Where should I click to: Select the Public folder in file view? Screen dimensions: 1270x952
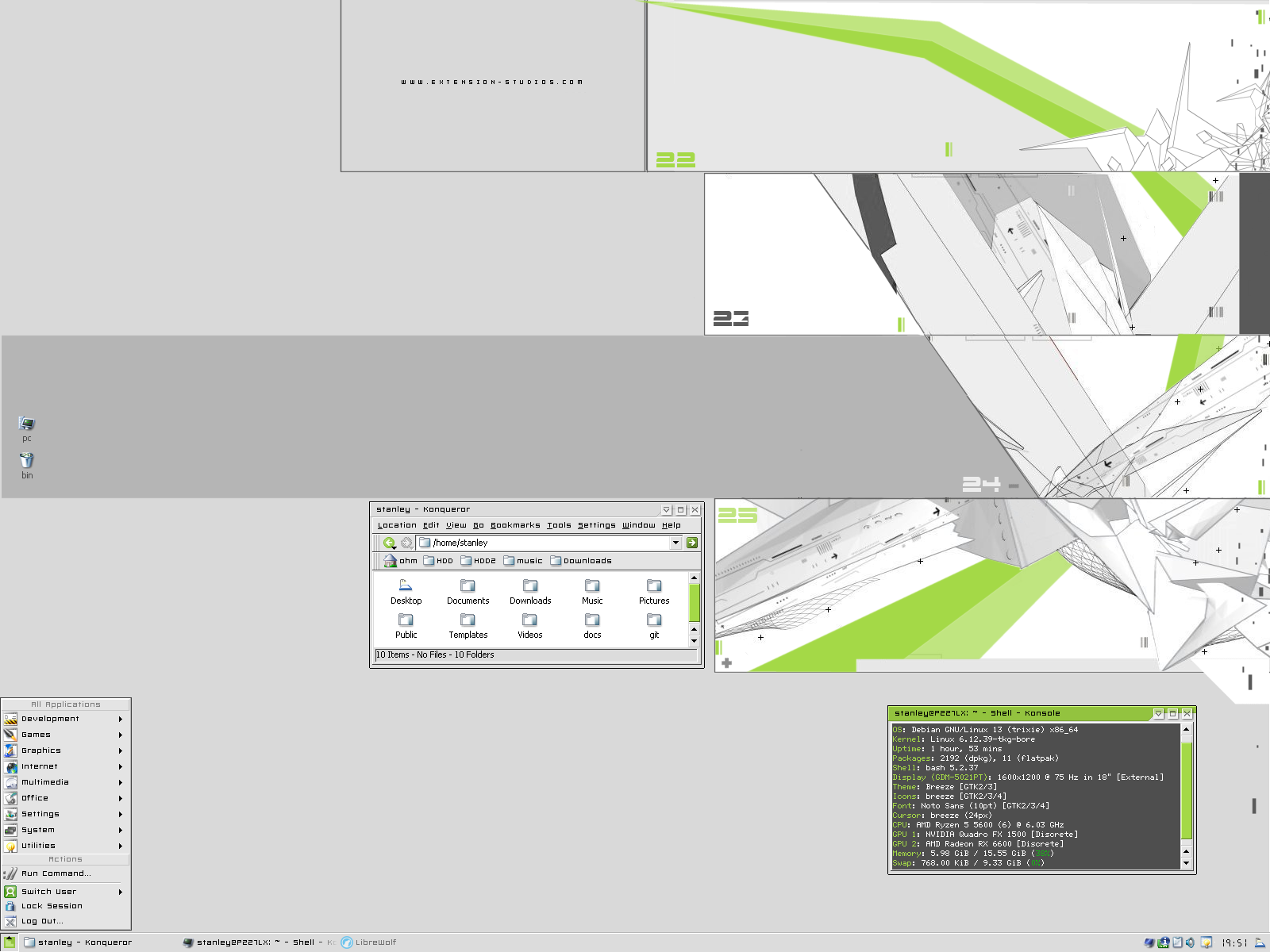point(406,626)
